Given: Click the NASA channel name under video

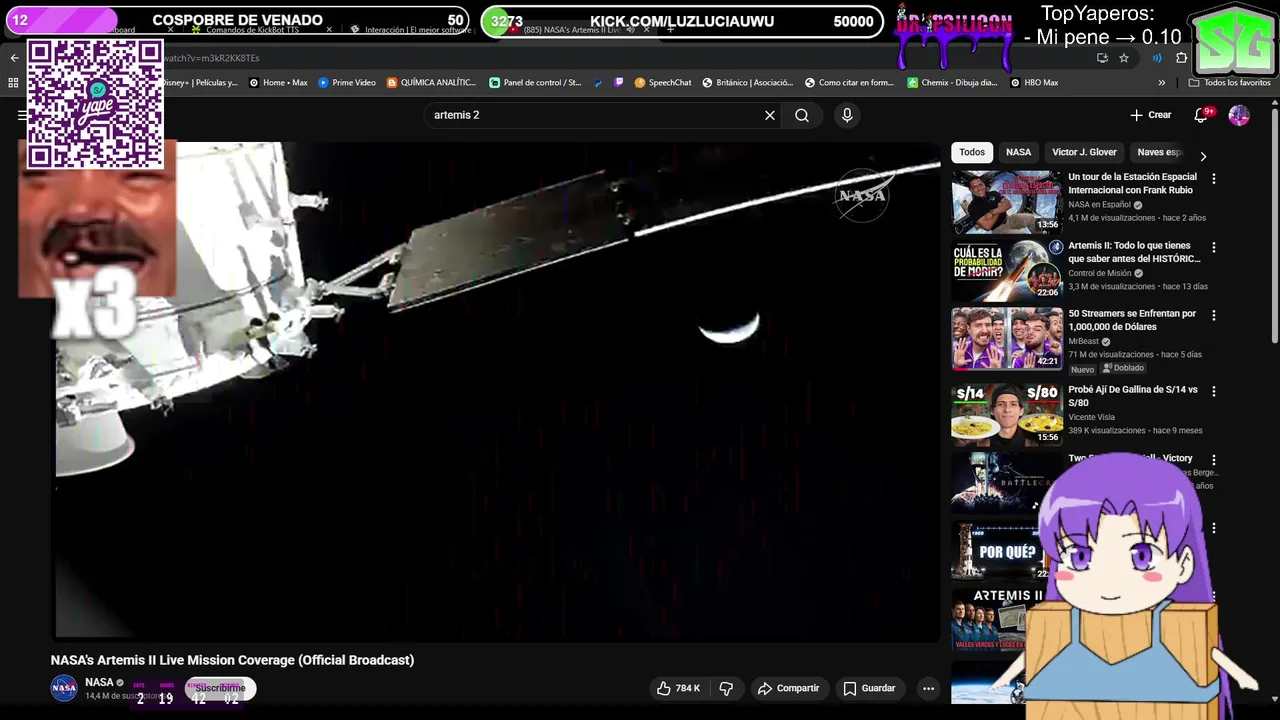Looking at the screenshot, I should pos(99,682).
